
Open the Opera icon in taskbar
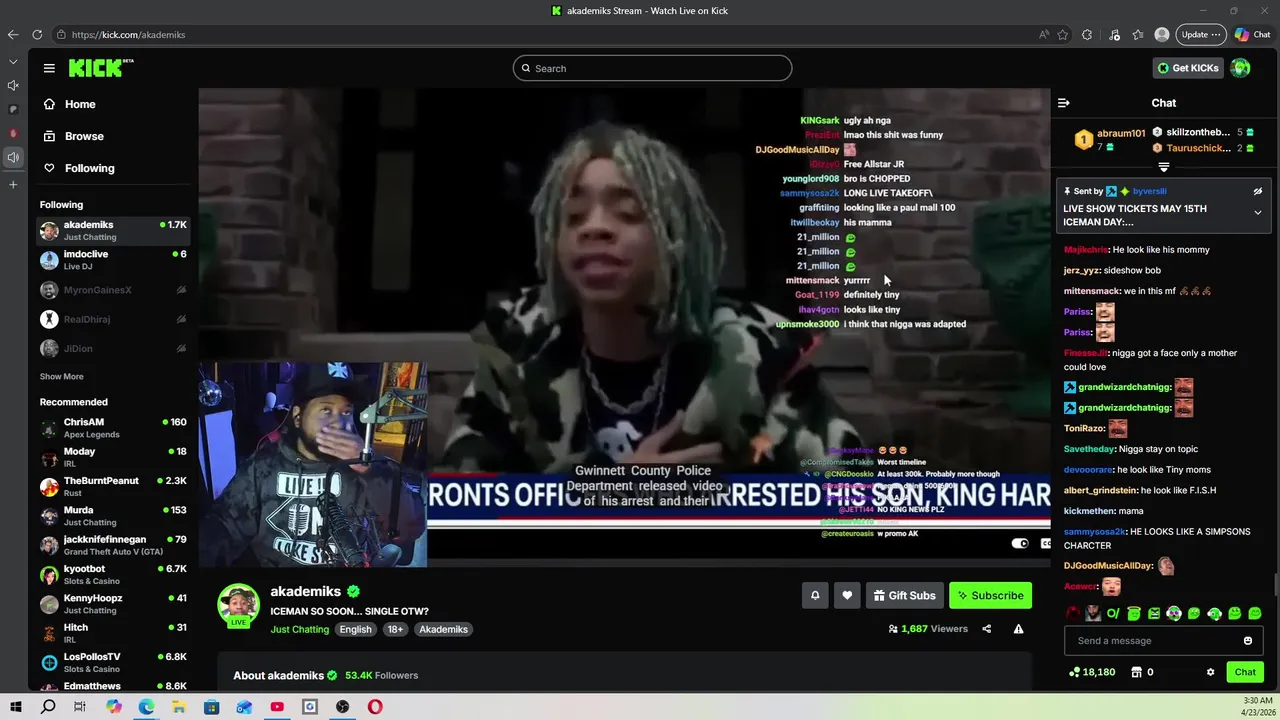tap(375, 707)
